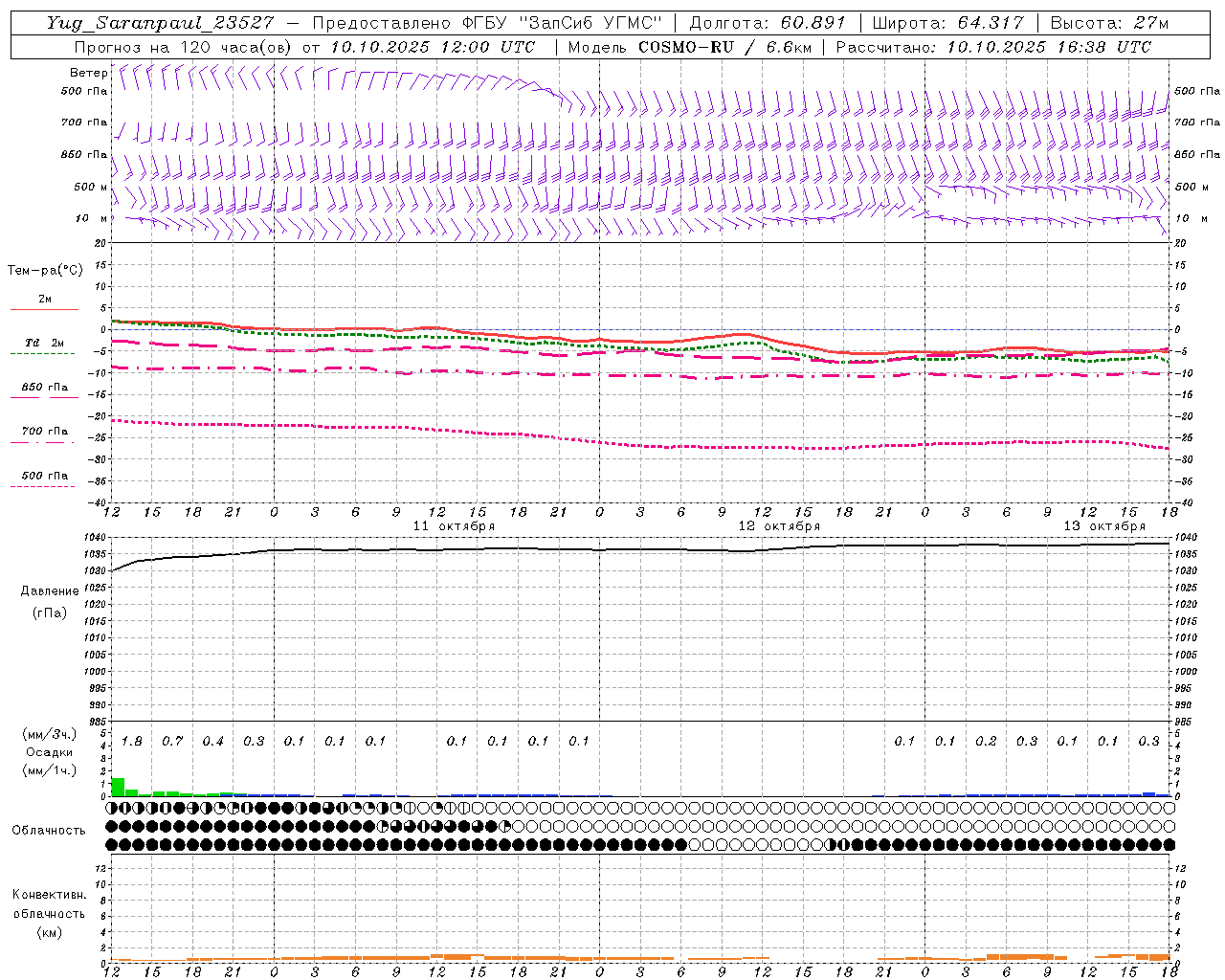Select the Широта: 64.317 header field

[947, 23]
